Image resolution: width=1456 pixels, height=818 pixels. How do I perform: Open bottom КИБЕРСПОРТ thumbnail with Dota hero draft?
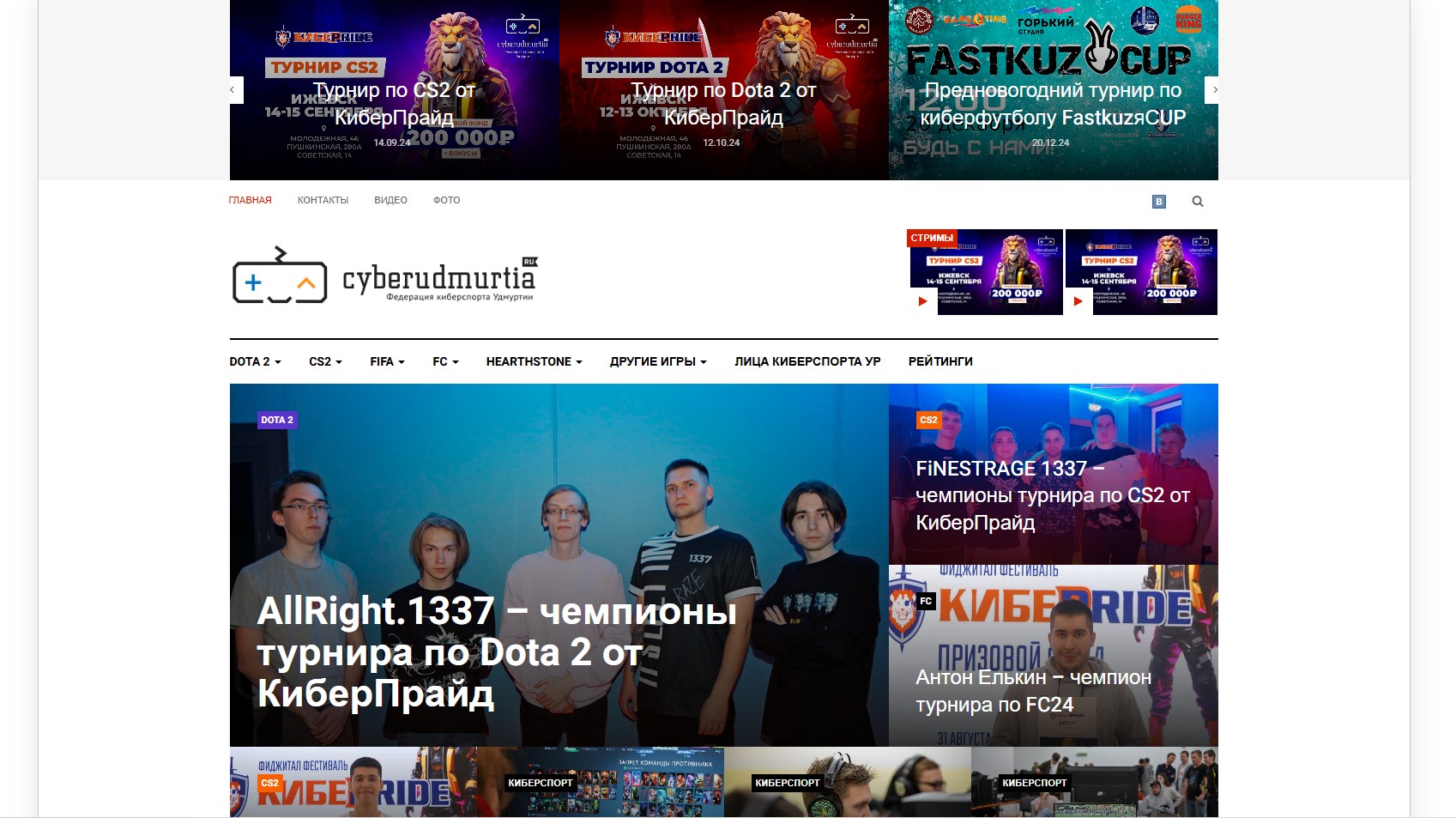tap(601, 782)
